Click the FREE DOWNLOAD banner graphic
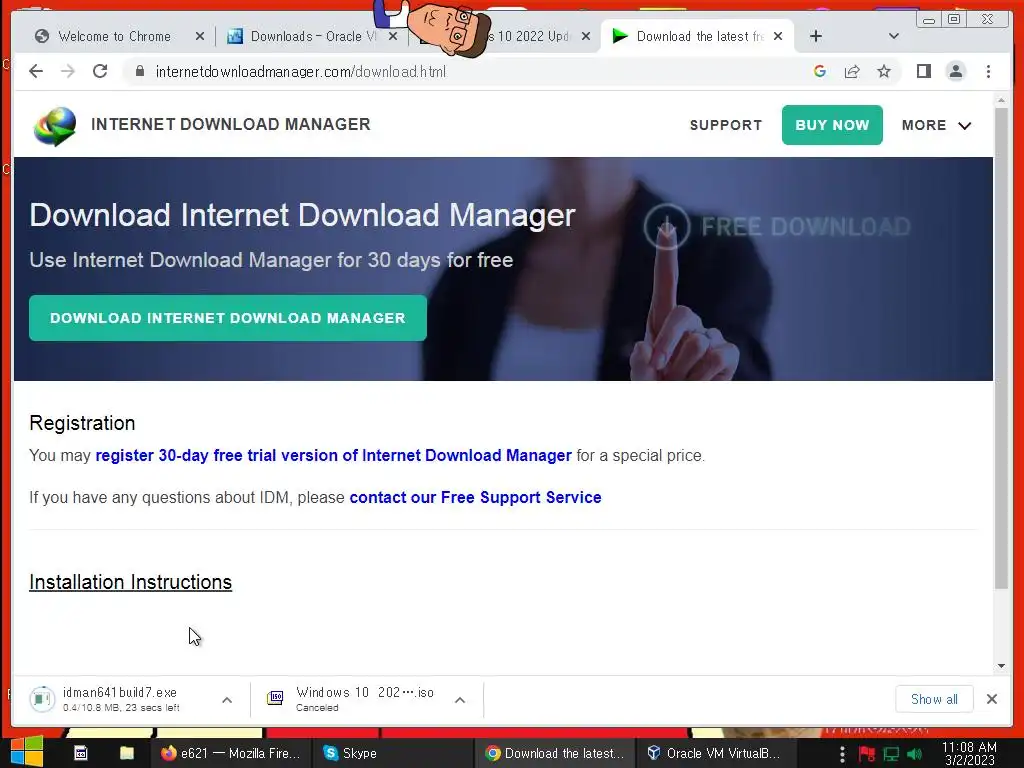The height and width of the screenshot is (768, 1024). 776,227
